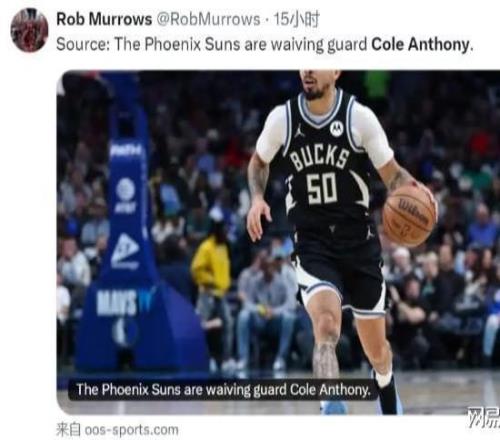
Task: Click the 15小时 post timestamp
Action: (x=296, y=19)
